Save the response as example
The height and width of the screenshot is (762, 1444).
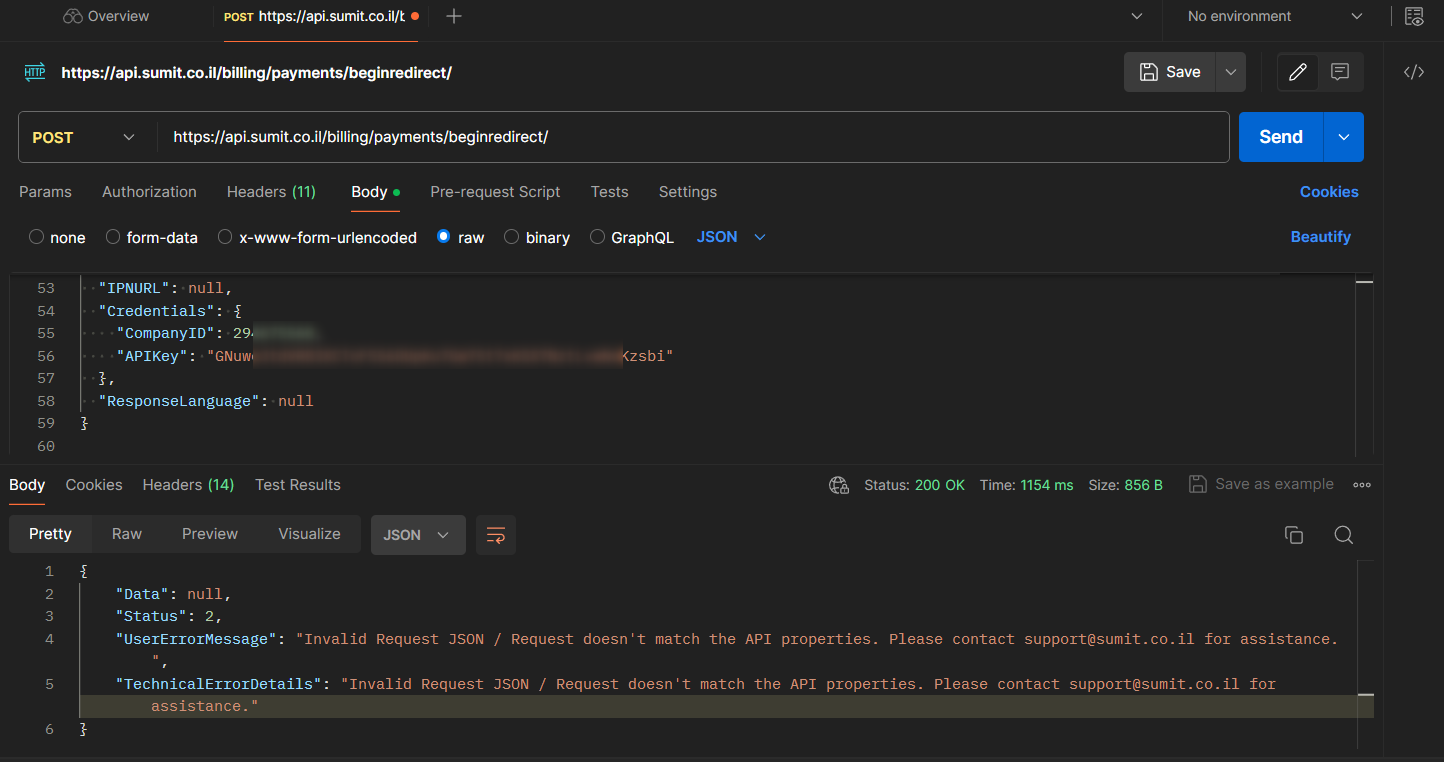[x=1261, y=484]
